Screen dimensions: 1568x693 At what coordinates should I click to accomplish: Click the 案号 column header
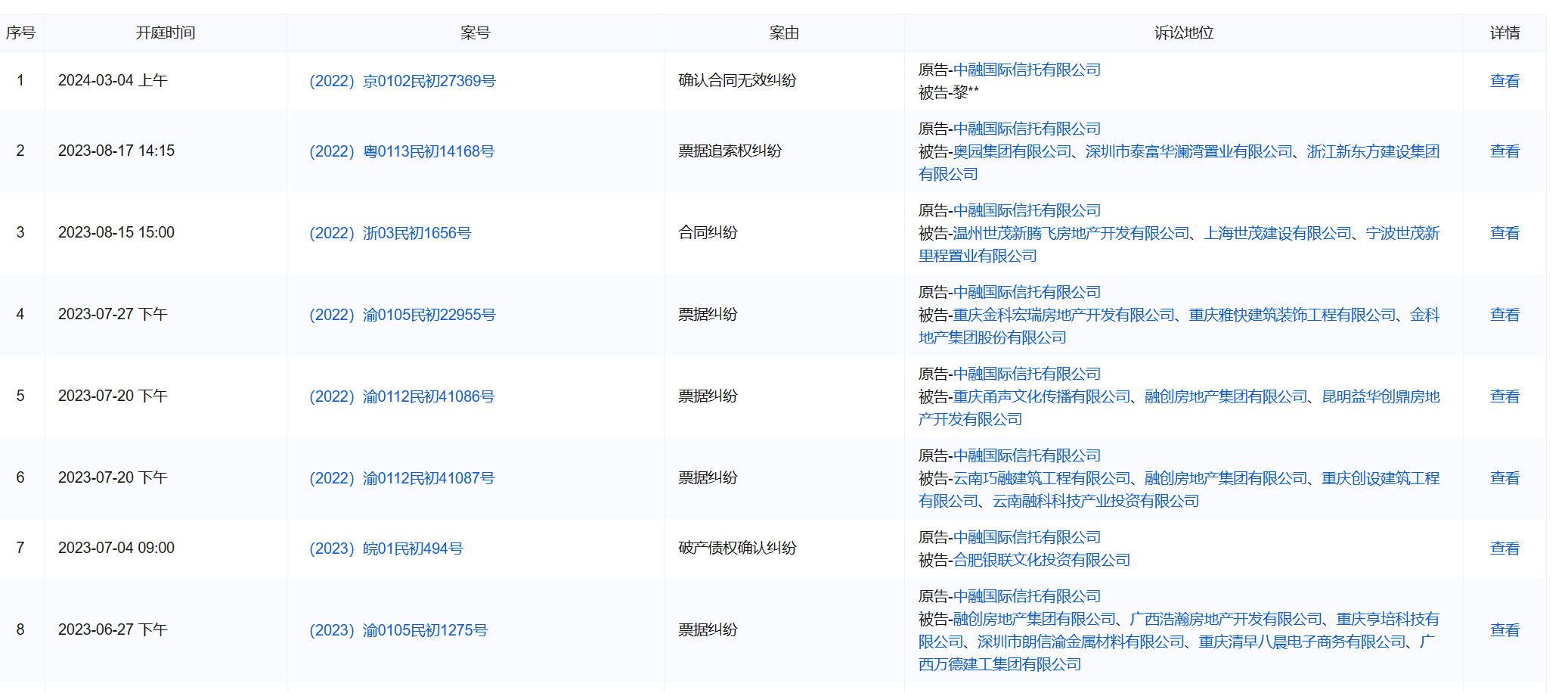(475, 33)
